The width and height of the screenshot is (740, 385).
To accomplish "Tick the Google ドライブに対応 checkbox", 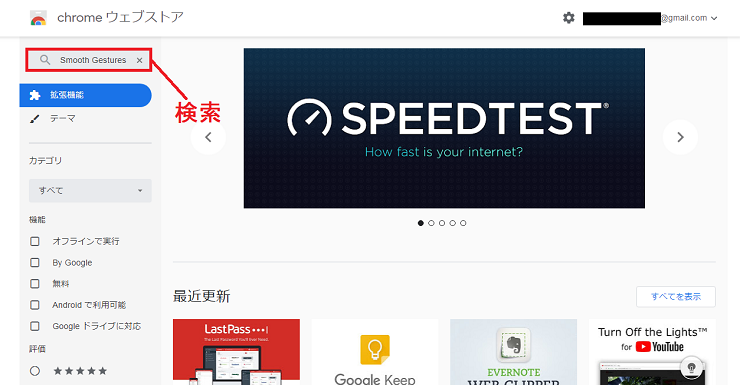I will (35, 326).
